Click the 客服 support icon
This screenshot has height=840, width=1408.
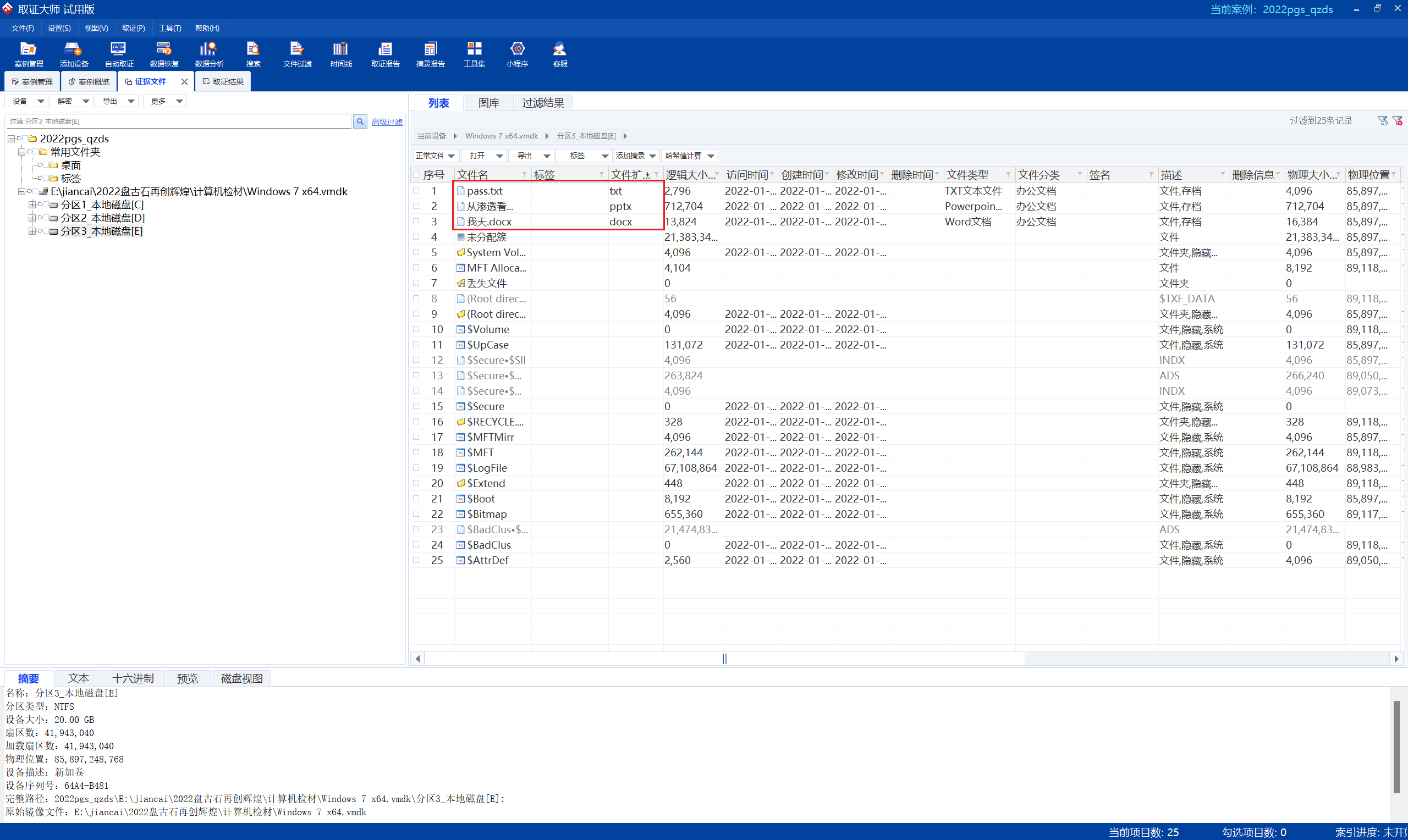pyautogui.click(x=560, y=54)
